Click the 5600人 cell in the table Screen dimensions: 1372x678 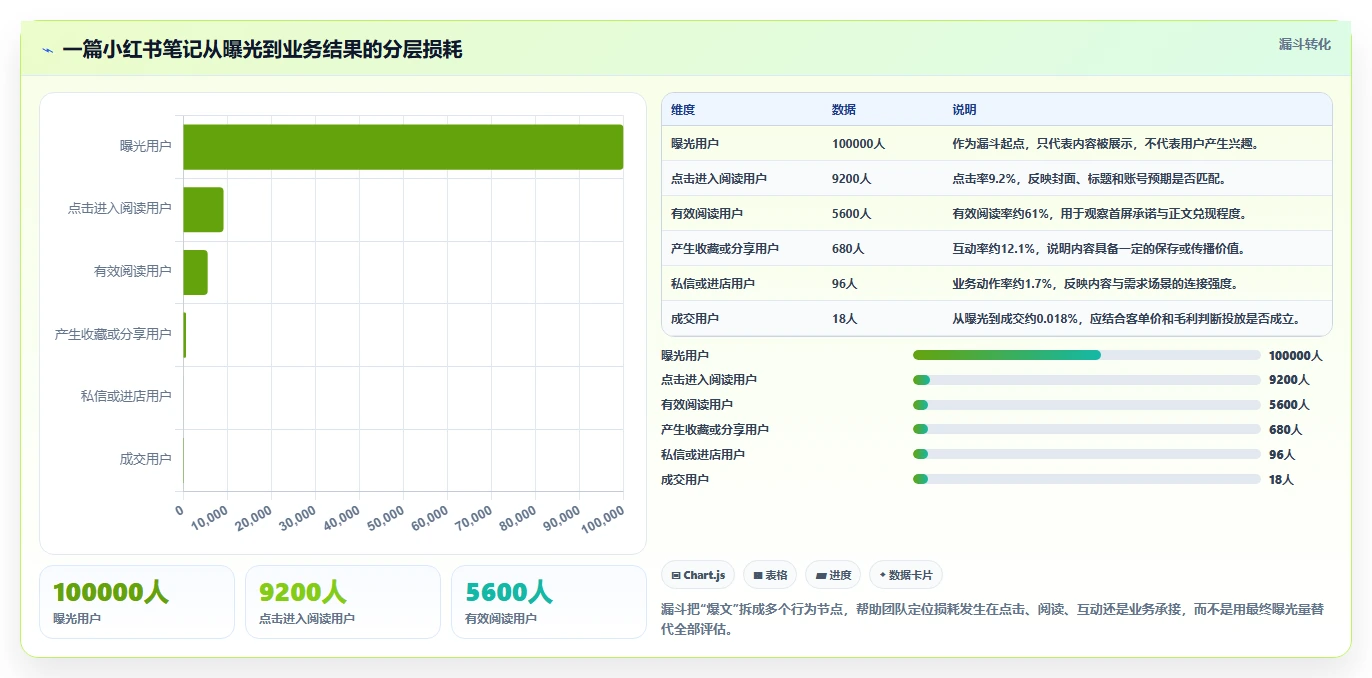851,214
